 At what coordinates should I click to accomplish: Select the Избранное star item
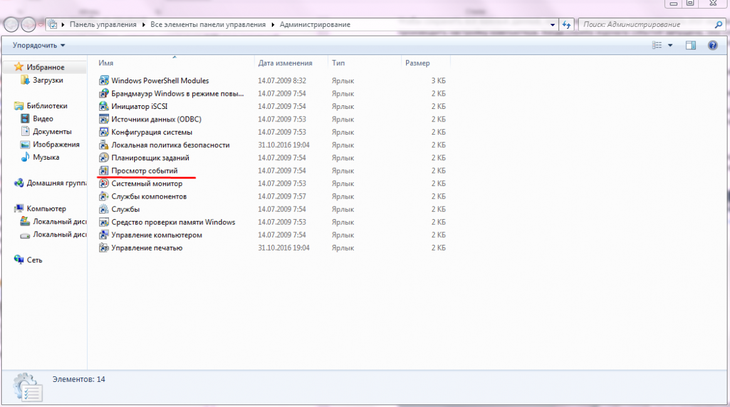pyautogui.click(x=40, y=67)
